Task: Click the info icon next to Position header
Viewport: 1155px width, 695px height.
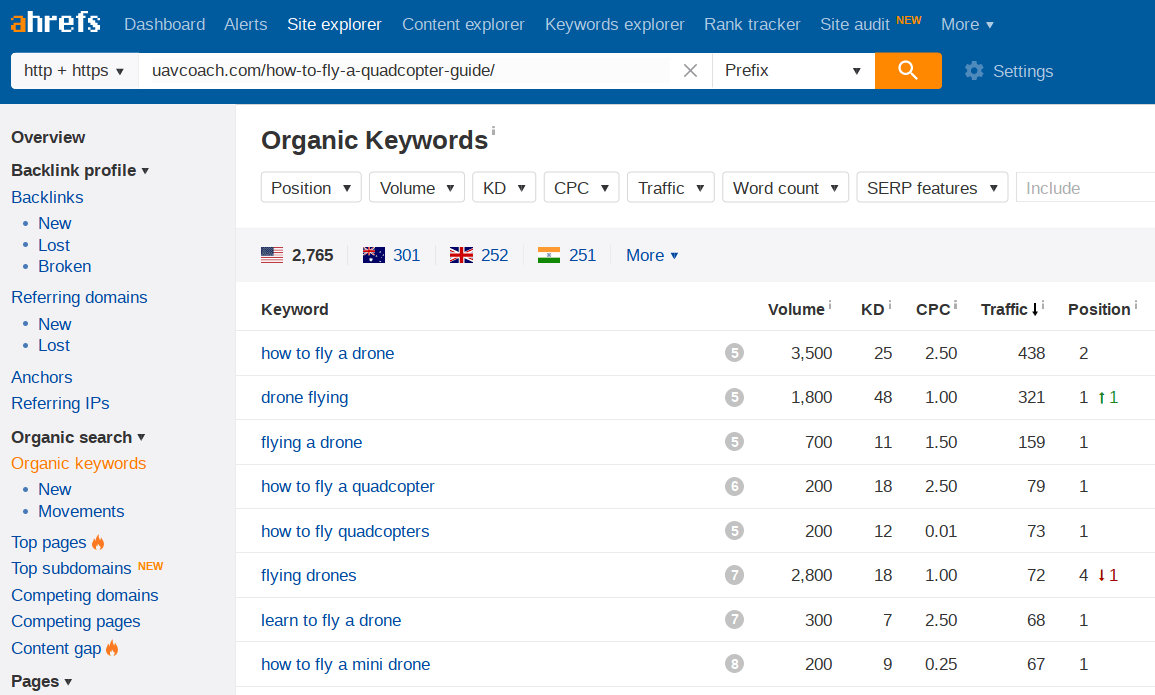Action: (1135, 304)
